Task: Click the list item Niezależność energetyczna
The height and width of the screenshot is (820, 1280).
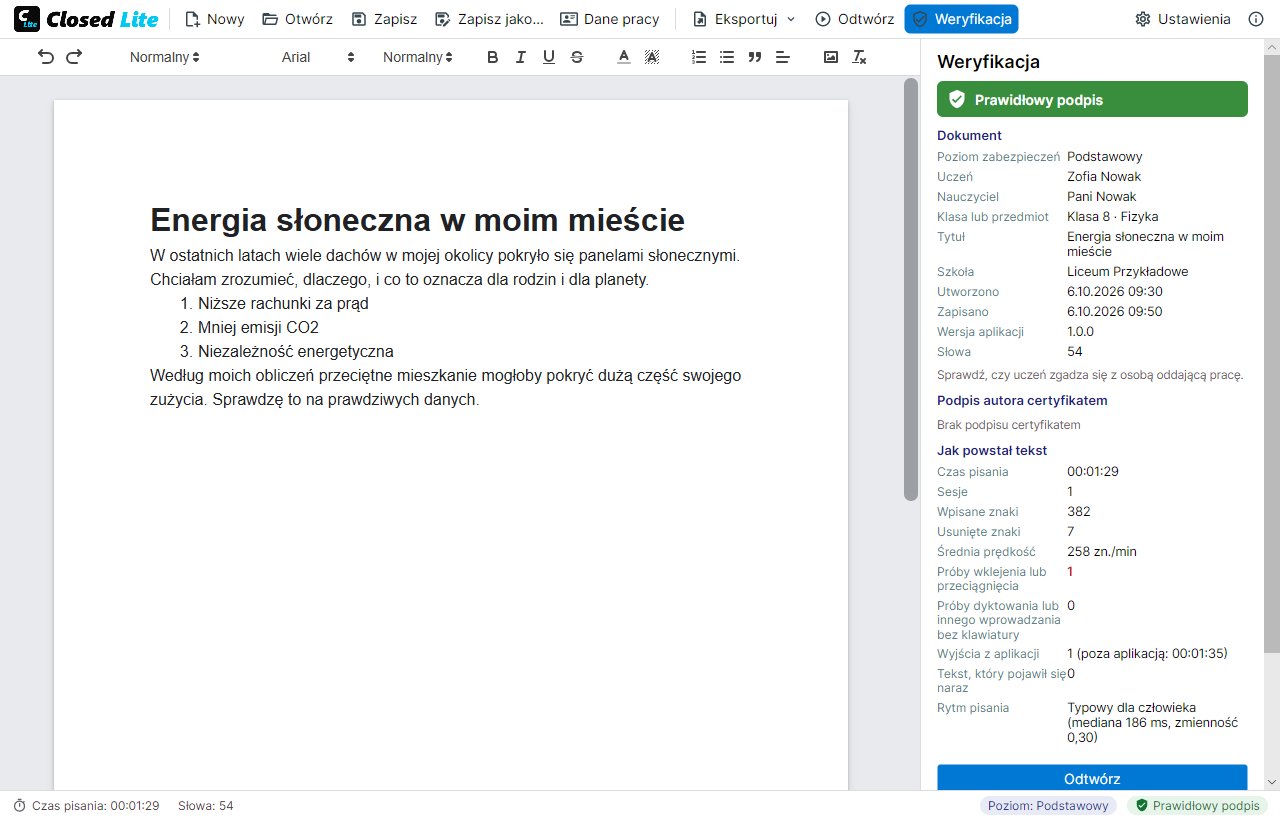Action: point(296,351)
